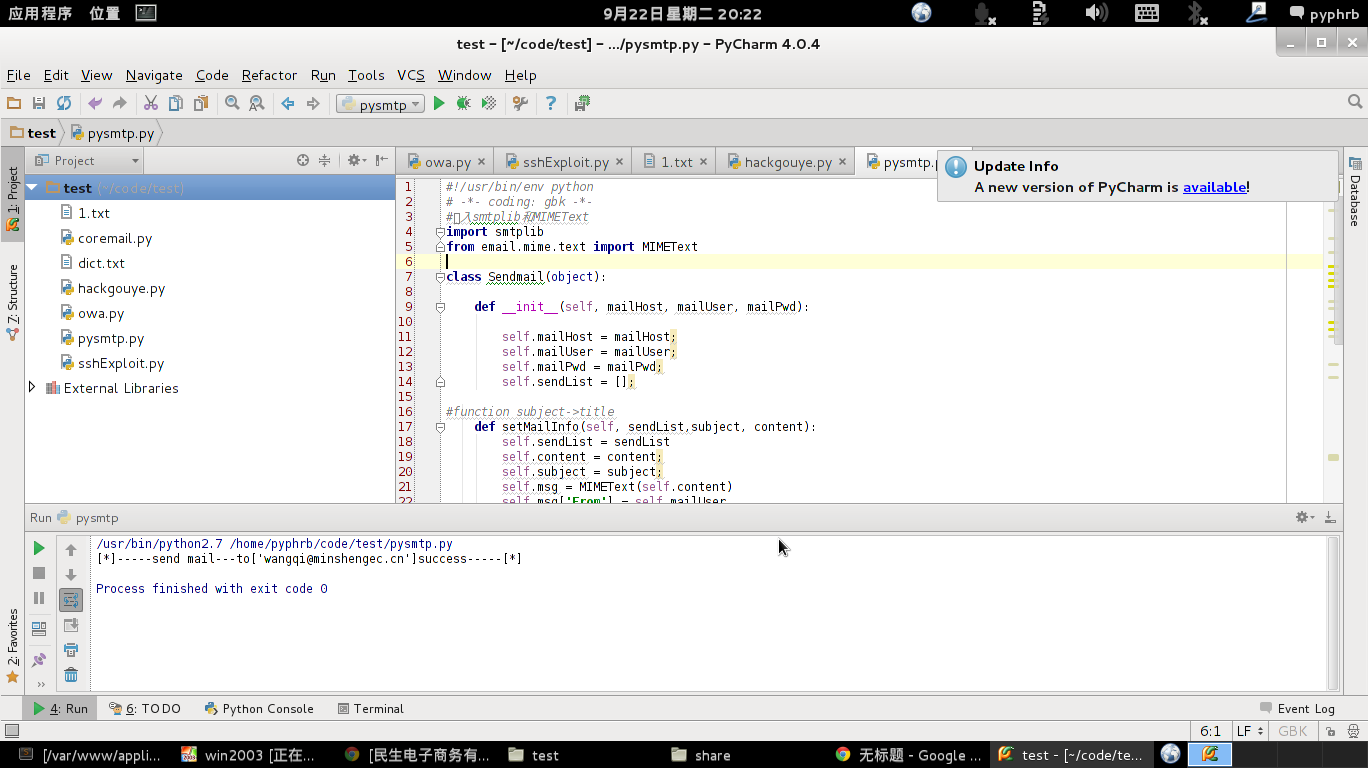This screenshot has width=1368, height=768.
Task: Pause output in the Run panel
Action: click(x=39, y=598)
